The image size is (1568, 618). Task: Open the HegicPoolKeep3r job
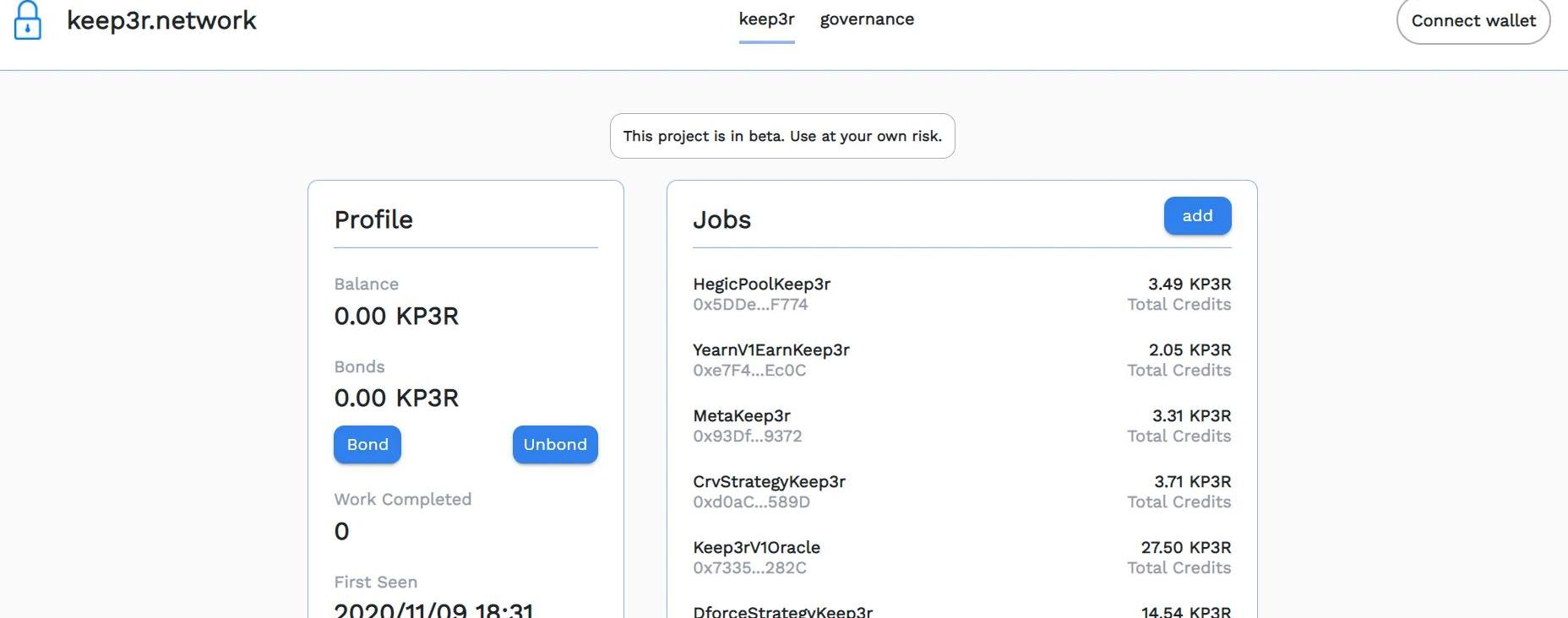(761, 285)
